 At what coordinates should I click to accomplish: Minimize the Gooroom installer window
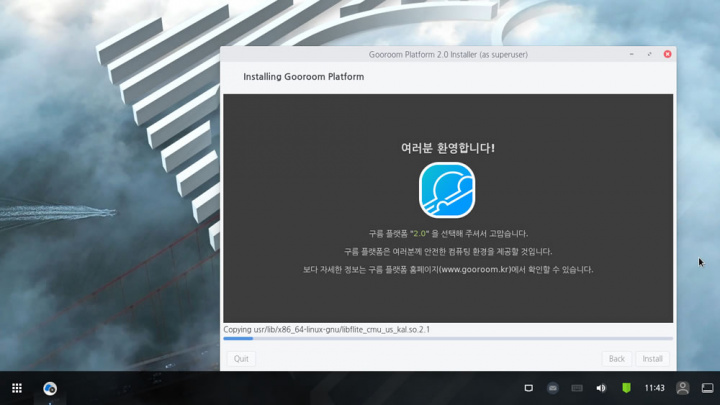coord(632,54)
